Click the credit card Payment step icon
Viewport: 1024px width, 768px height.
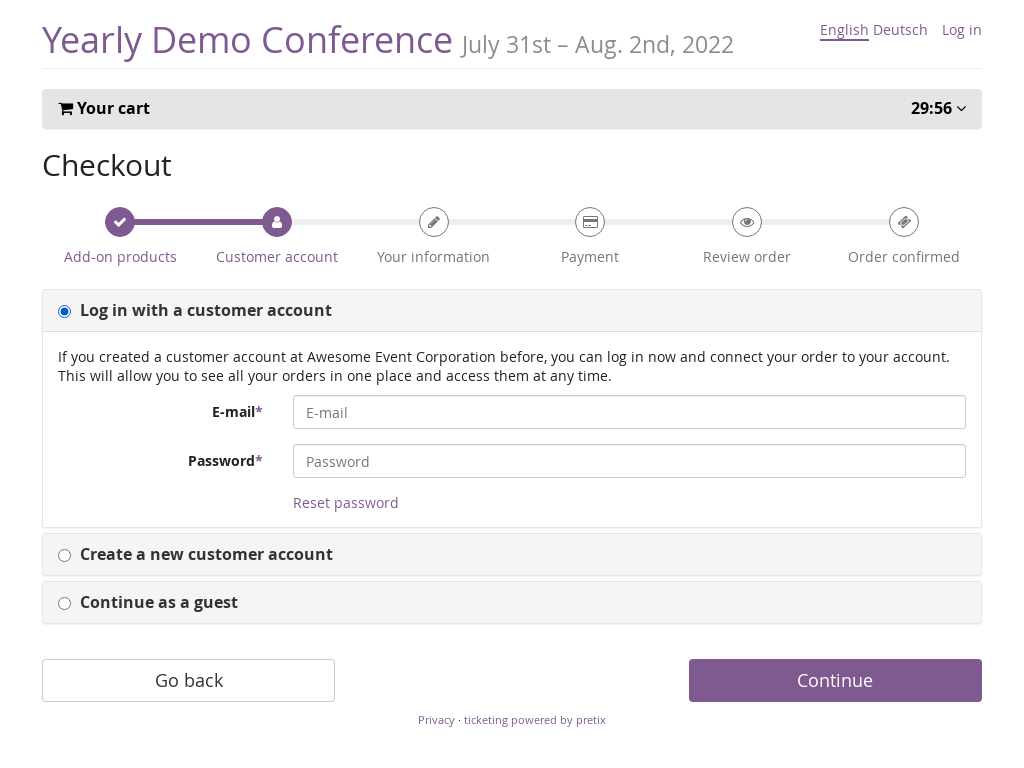pos(590,222)
